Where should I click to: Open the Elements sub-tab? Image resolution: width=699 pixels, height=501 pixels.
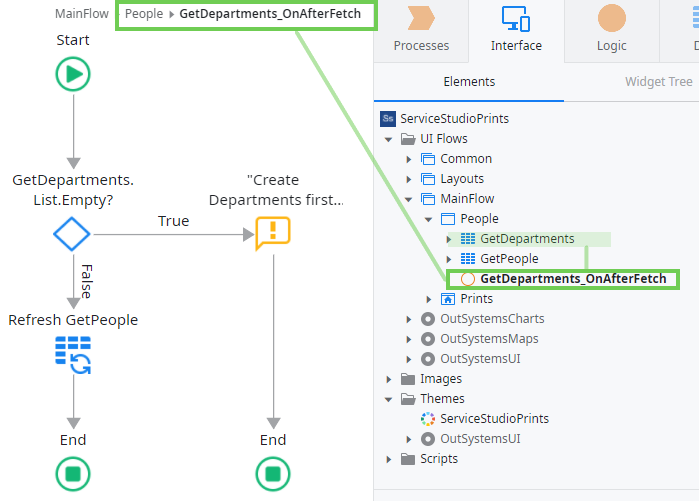(469, 82)
